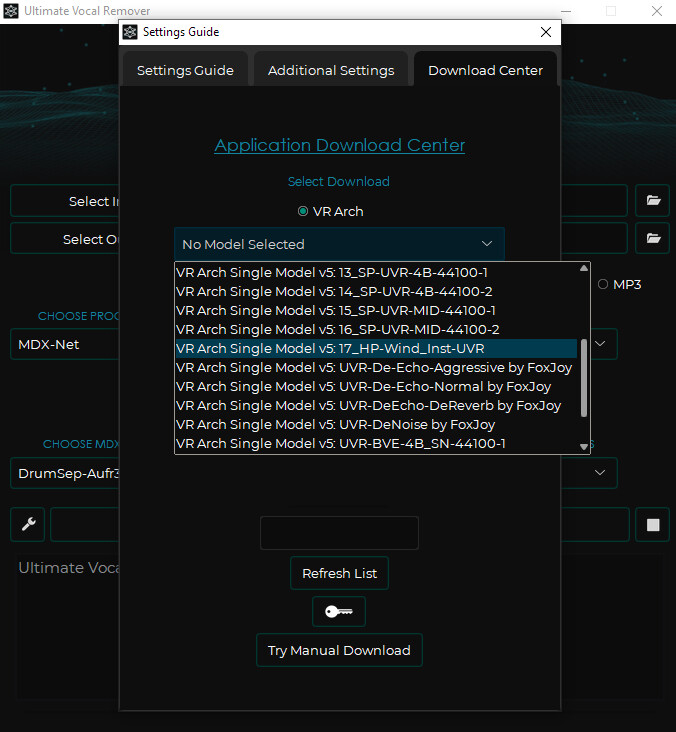
Task: Expand the MDX-Net process method dropdown arrow
Action: coord(600,344)
